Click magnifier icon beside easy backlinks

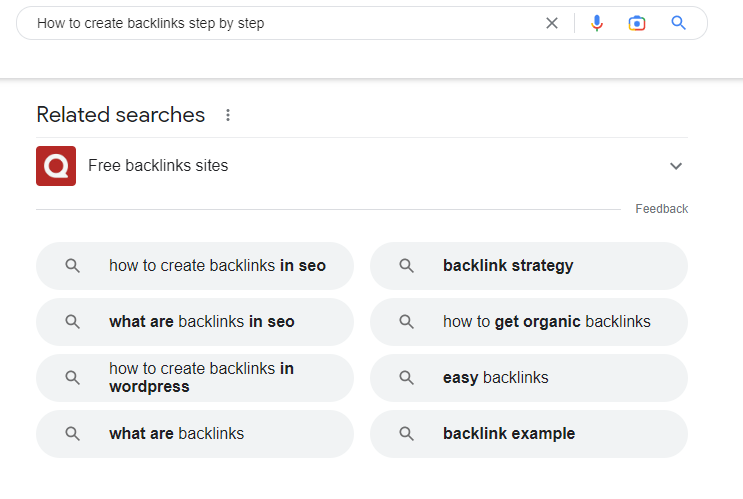[406, 378]
